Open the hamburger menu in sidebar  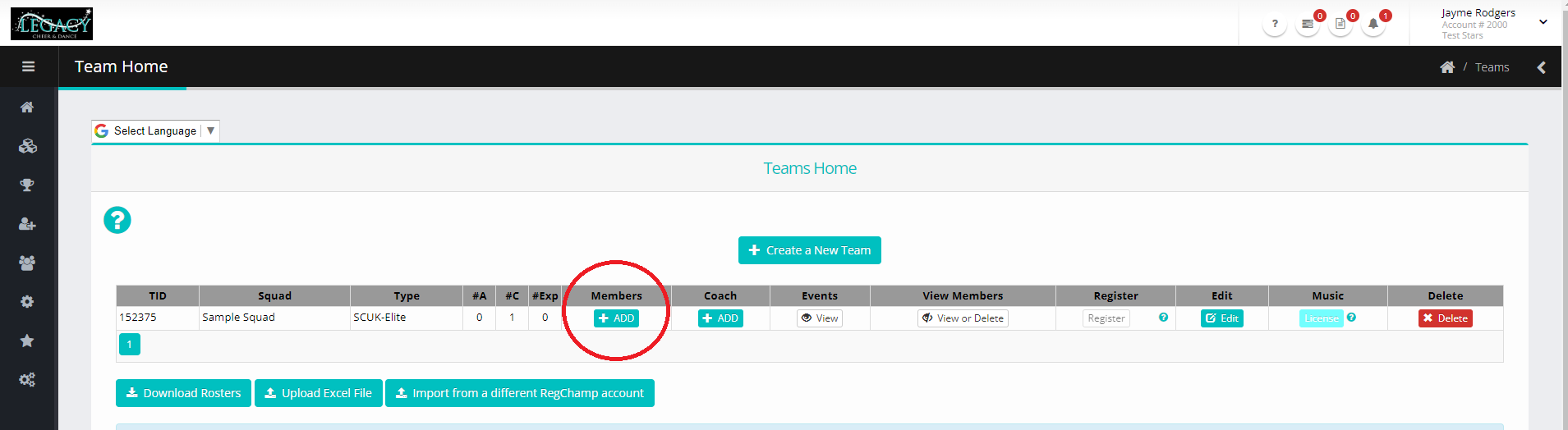[28, 66]
